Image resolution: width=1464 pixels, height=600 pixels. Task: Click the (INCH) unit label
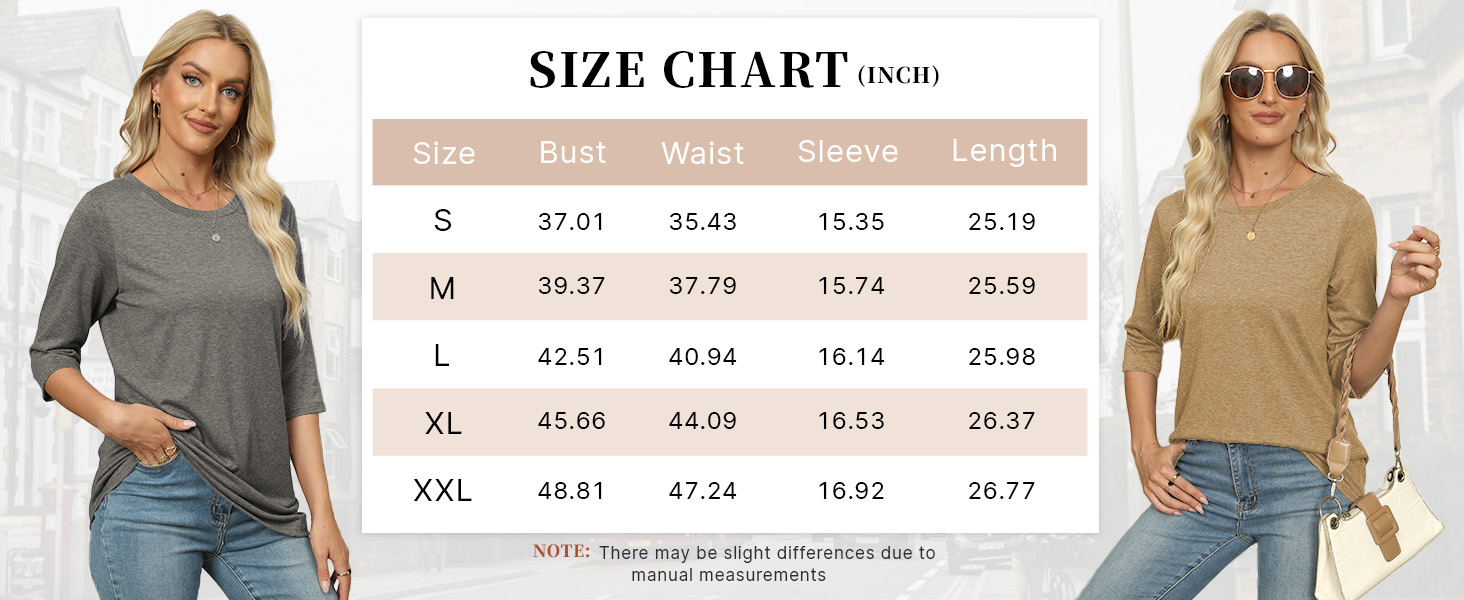(x=898, y=76)
